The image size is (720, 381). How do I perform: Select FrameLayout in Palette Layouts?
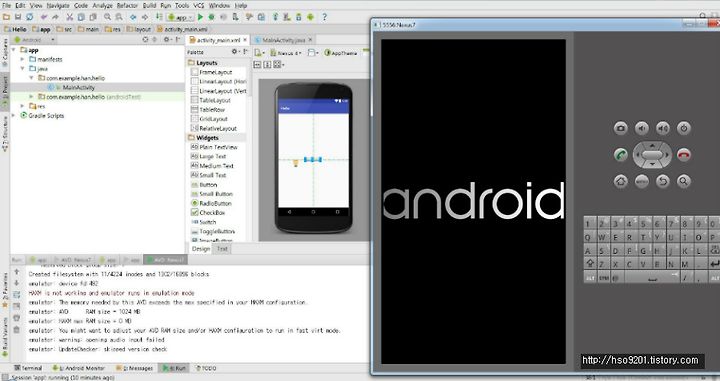click(x=212, y=72)
